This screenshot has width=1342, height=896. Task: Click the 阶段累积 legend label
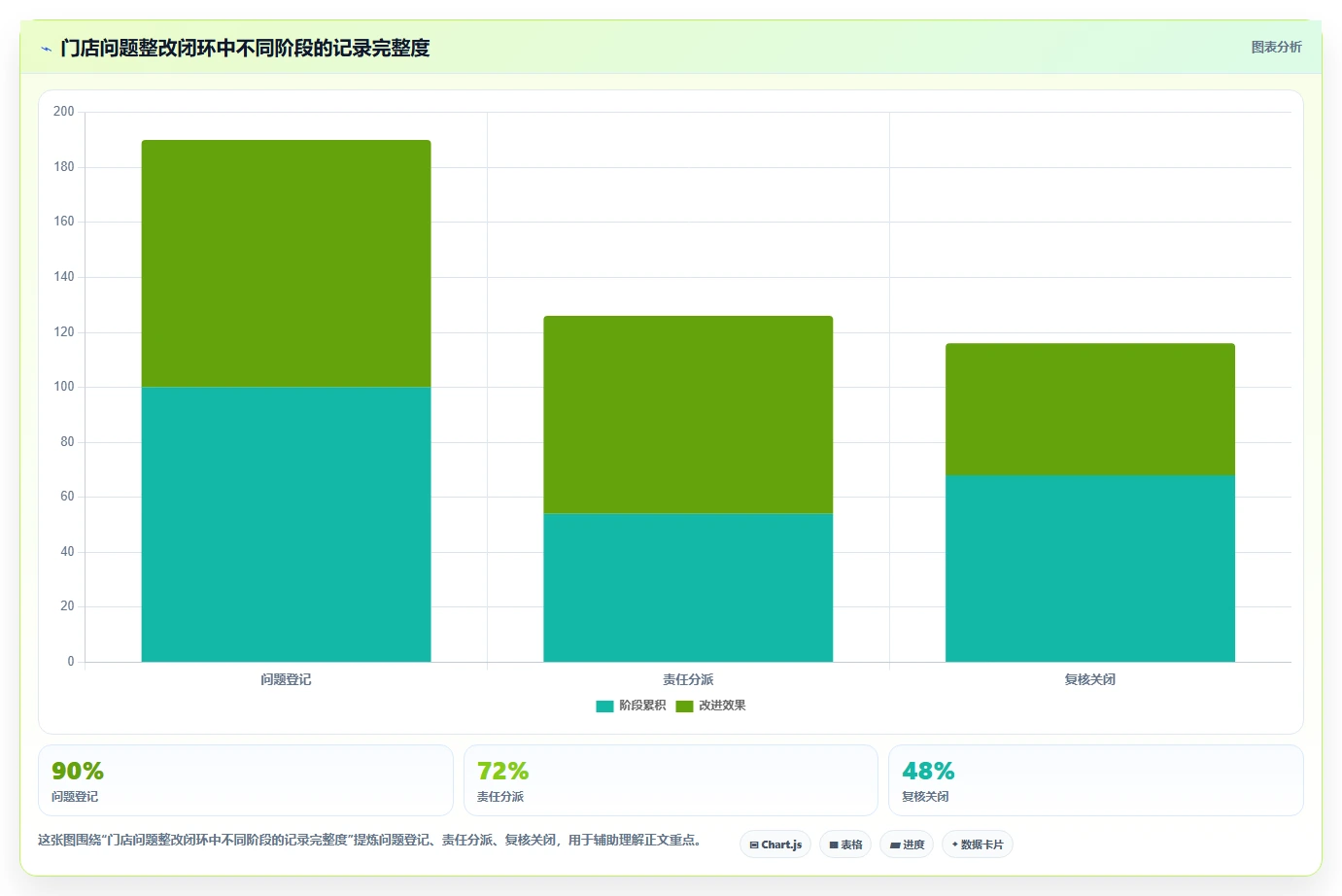(x=642, y=706)
